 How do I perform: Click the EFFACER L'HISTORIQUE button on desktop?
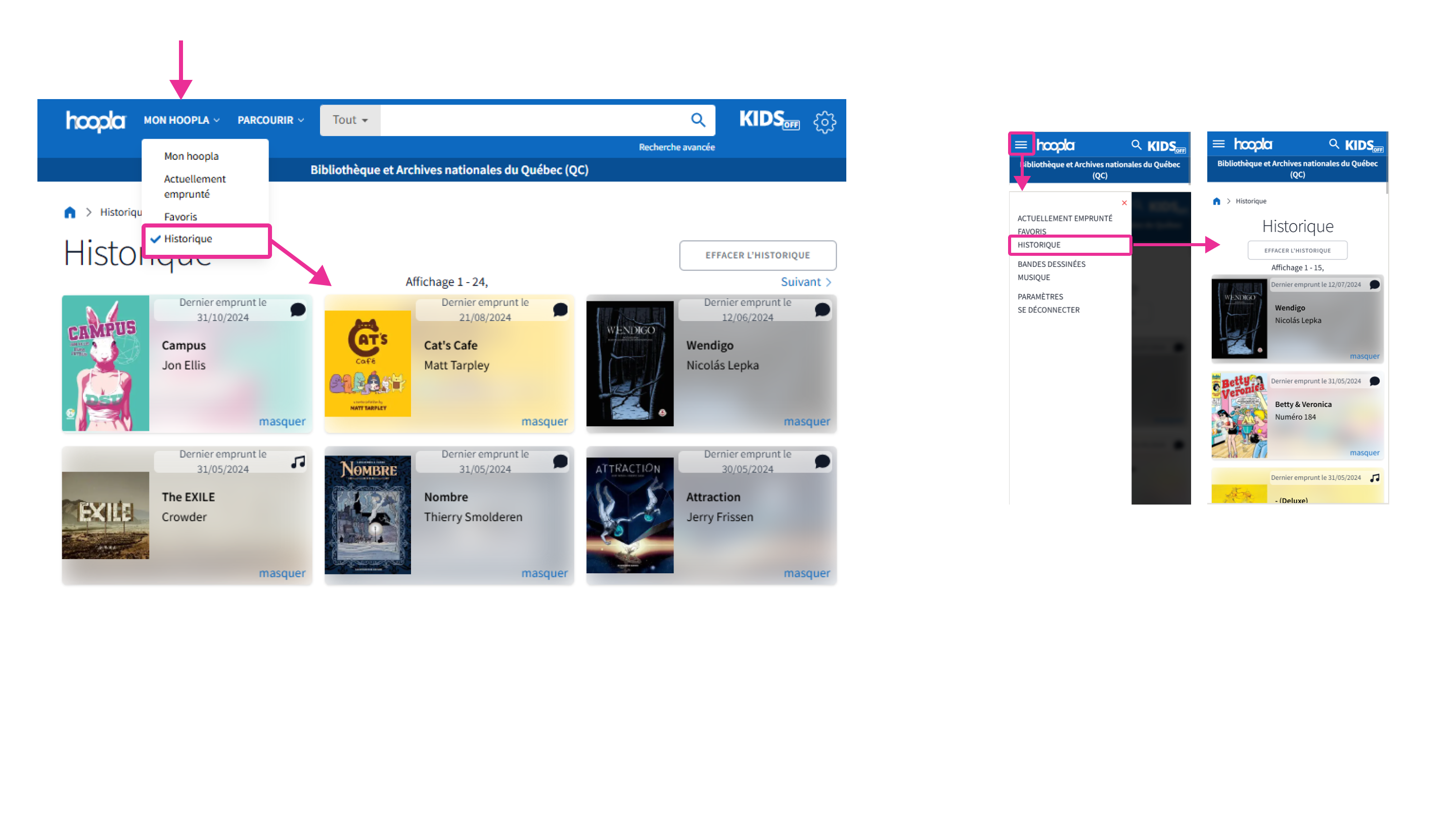pos(757,255)
